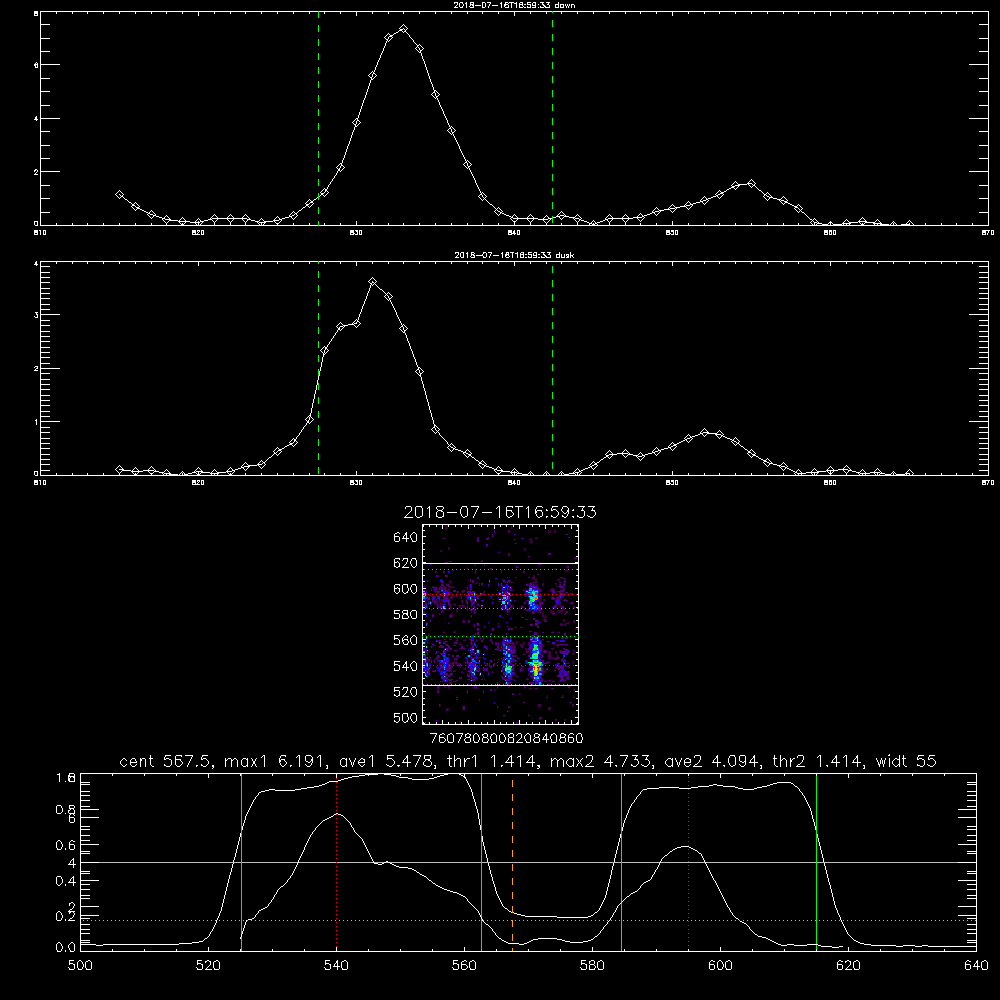
Task: Click the first data diamond of the dusk curve
Action: 119,470
